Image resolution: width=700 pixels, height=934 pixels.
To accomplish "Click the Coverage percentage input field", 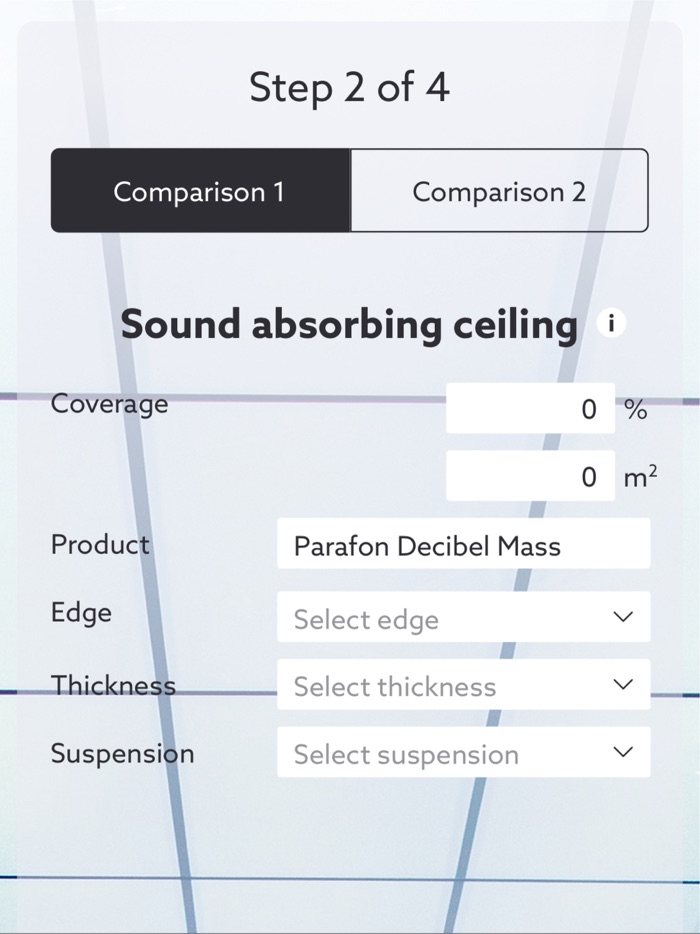I will pos(530,408).
